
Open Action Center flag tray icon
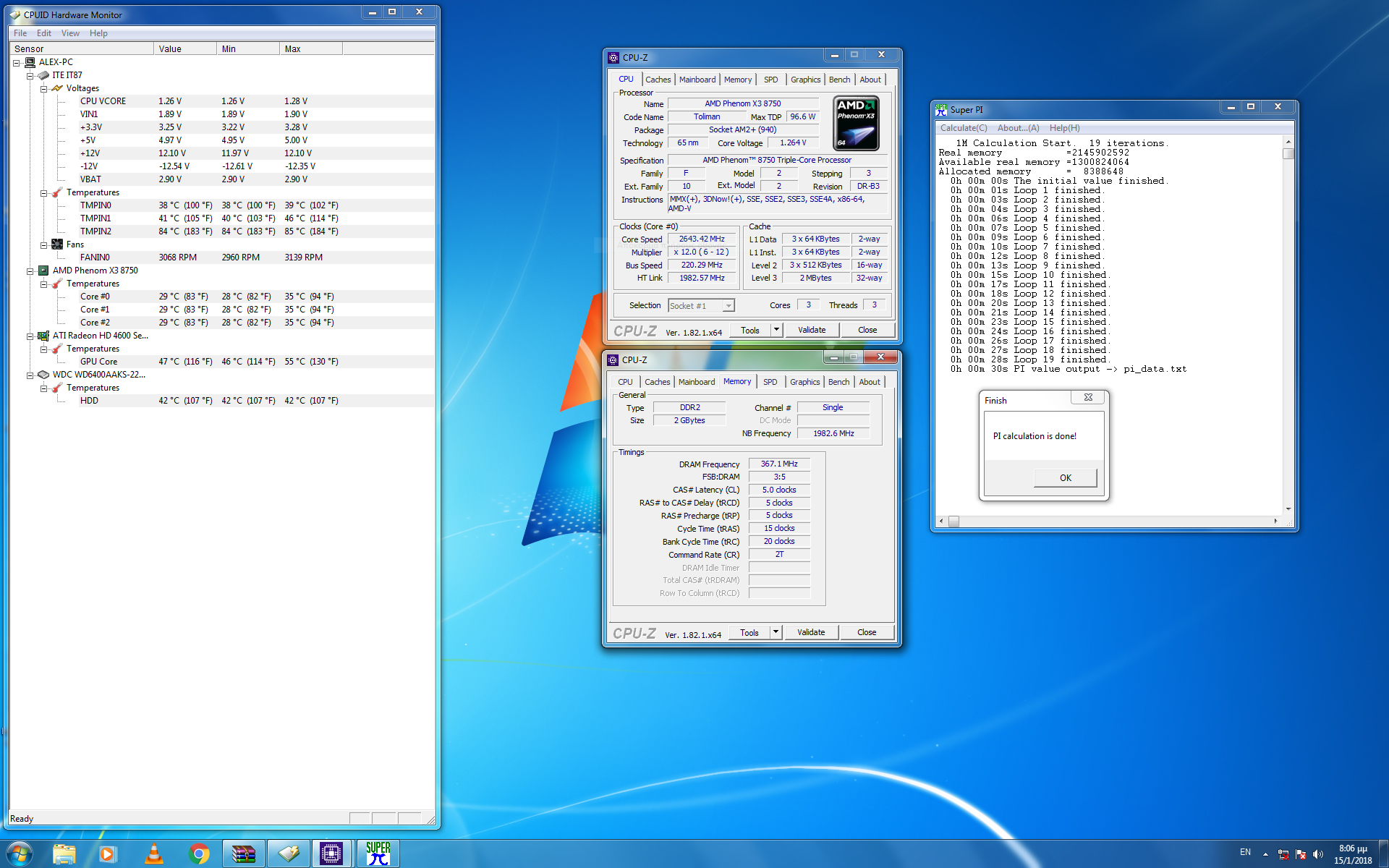[x=1300, y=854]
